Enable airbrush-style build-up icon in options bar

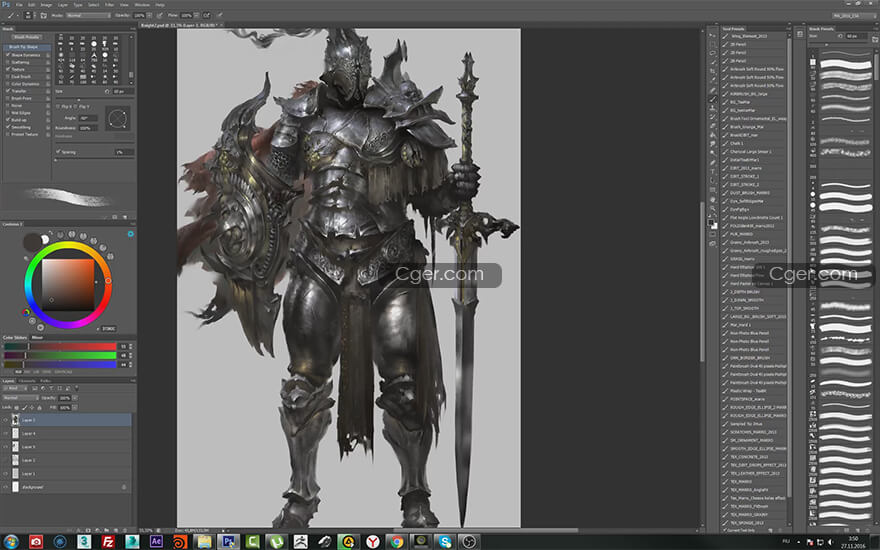click(206, 15)
